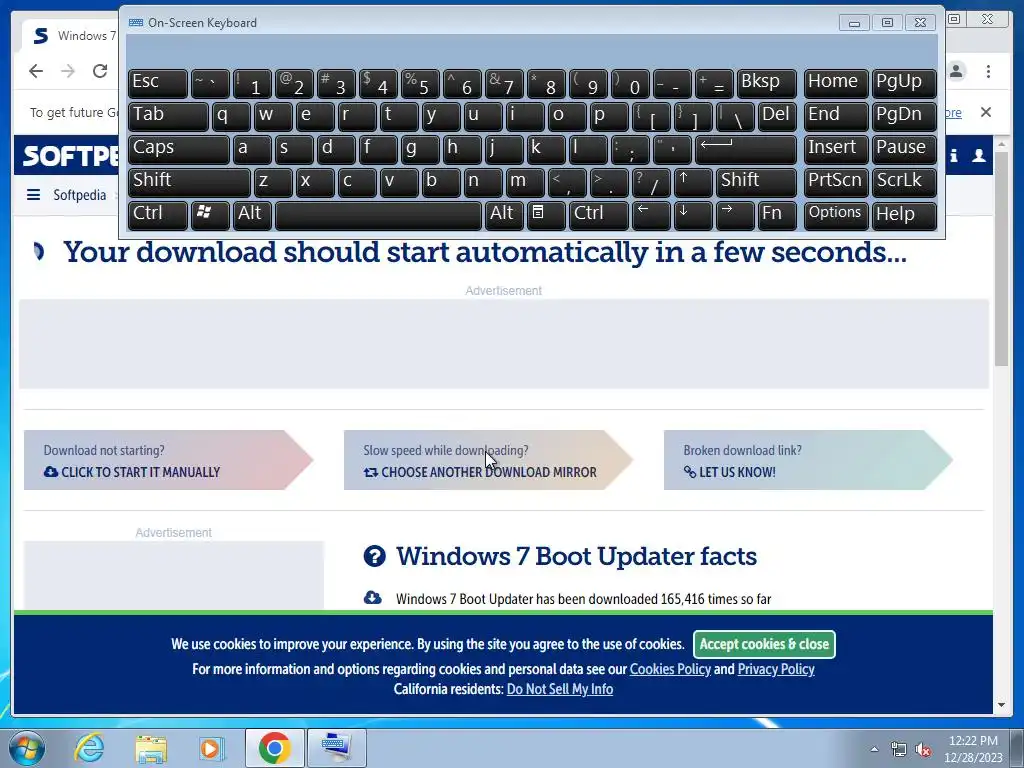Tap the Bksp key on On-Screen Keyboard
Image resolution: width=1024 pixels, height=768 pixels.
click(767, 83)
